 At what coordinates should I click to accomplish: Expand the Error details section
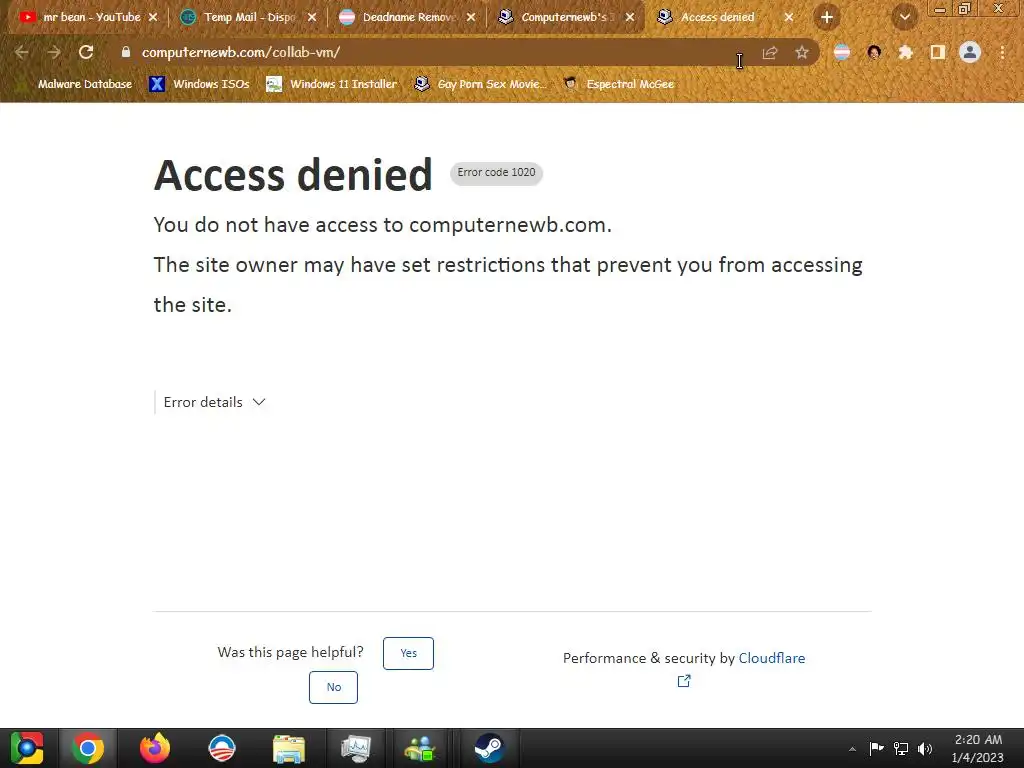(214, 402)
